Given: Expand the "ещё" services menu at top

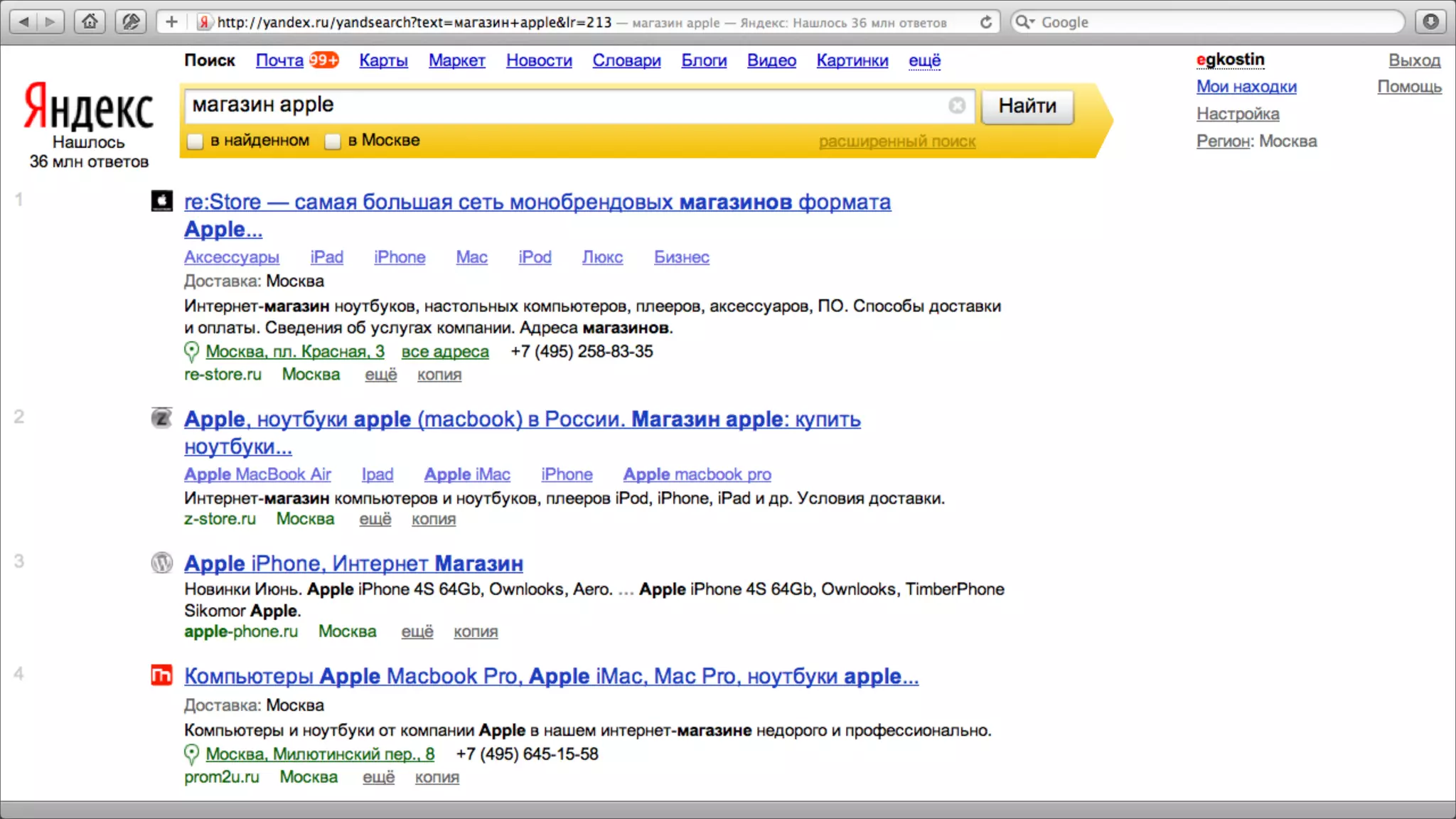Looking at the screenshot, I should (924, 61).
